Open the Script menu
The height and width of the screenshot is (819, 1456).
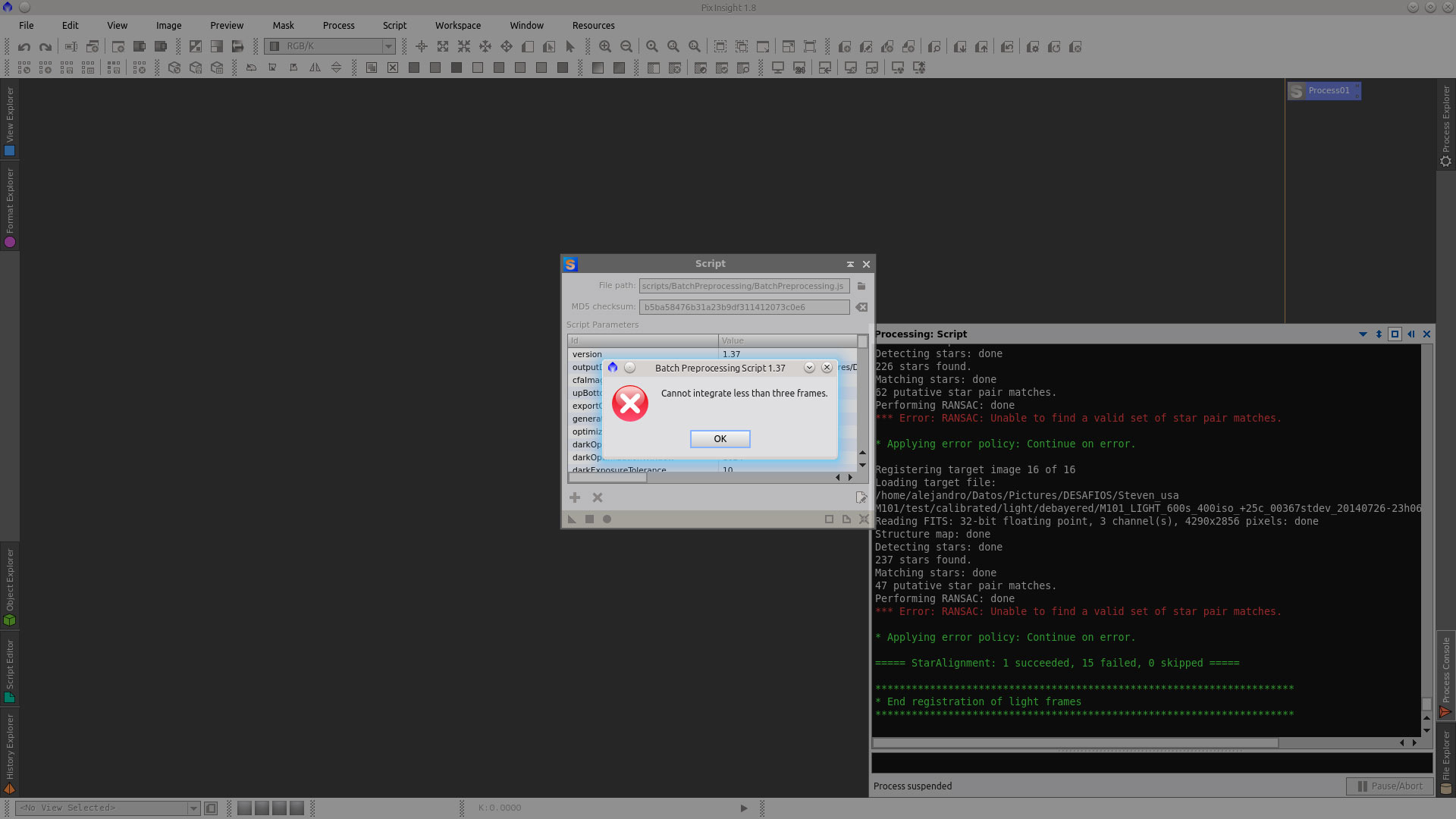(394, 26)
